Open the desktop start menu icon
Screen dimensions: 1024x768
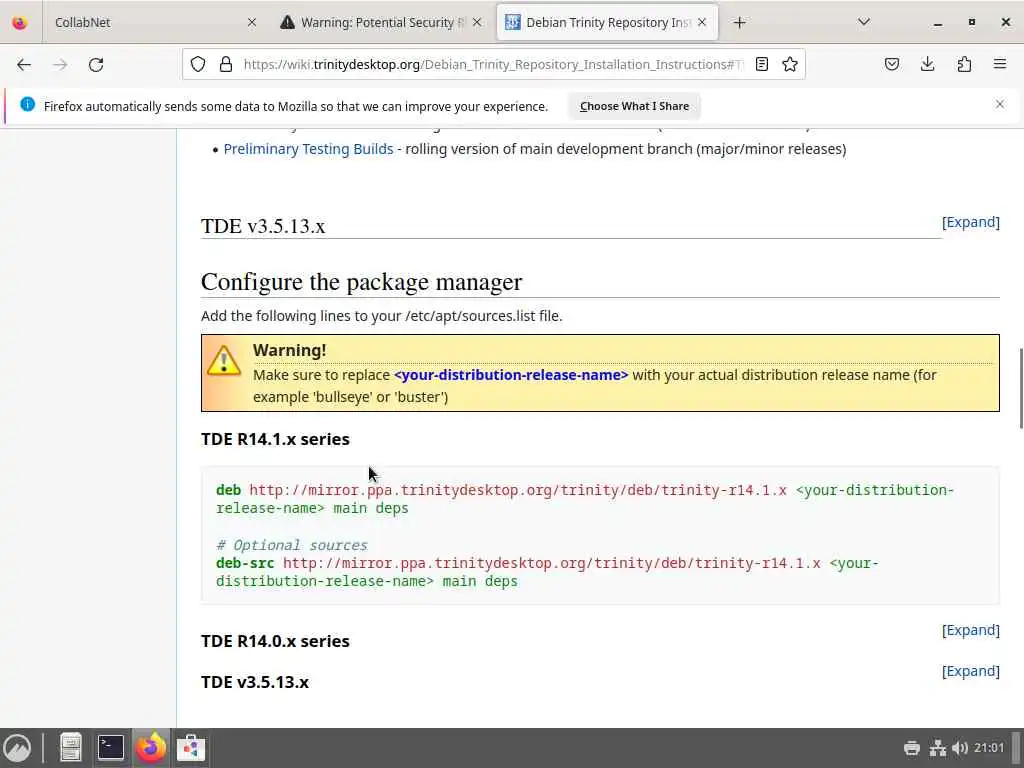click(x=17, y=748)
